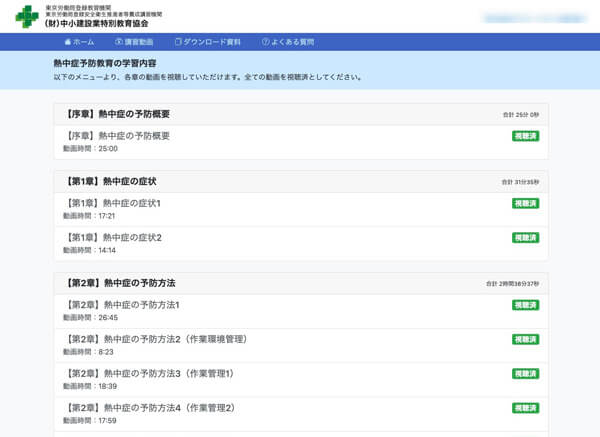Image resolution: width=600 pixels, height=437 pixels.
Task: Click the blurred user account area
Action: [535, 18]
